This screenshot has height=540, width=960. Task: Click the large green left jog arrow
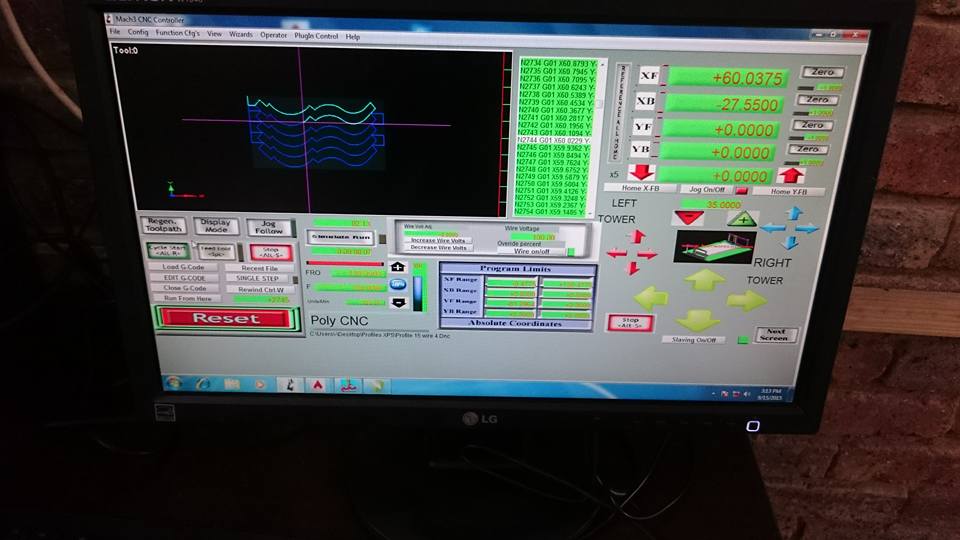click(x=651, y=298)
